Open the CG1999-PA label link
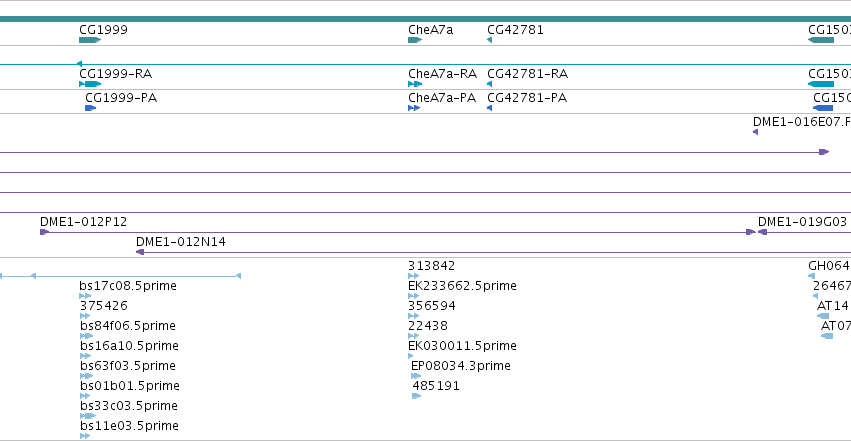The image size is (851, 441). pyautogui.click(x=121, y=98)
